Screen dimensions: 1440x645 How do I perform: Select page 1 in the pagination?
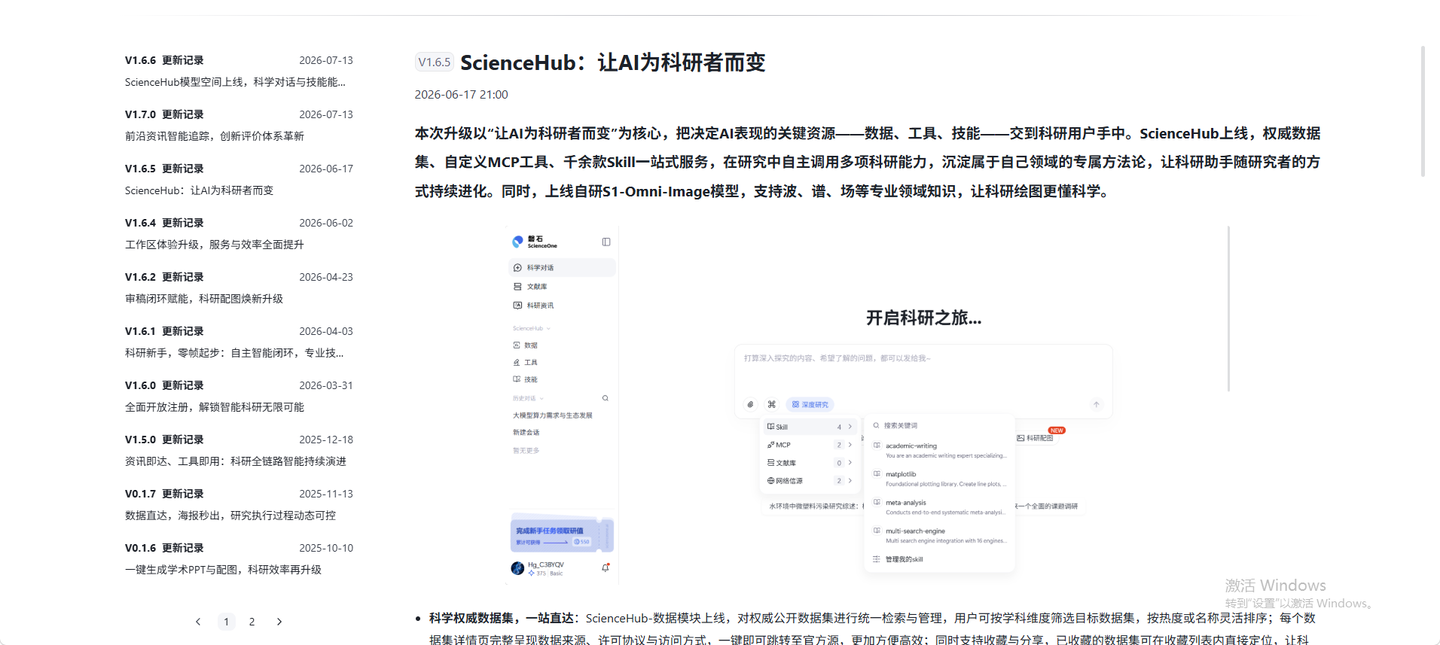tap(226, 622)
